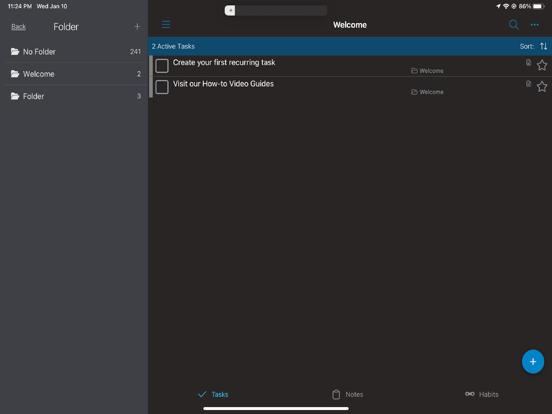
Task: Add a new folder with the plus icon
Action: [x=137, y=26]
